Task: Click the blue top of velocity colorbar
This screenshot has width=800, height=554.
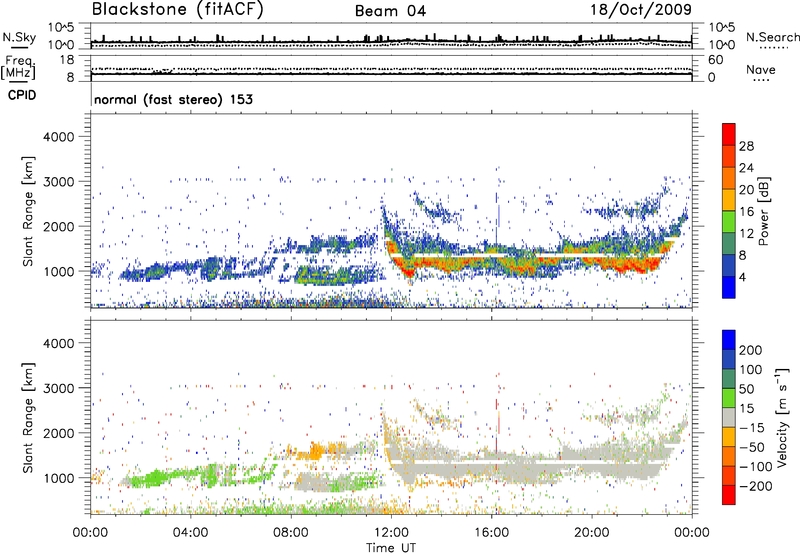Action: pyautogui.click(x=729, y=339)
